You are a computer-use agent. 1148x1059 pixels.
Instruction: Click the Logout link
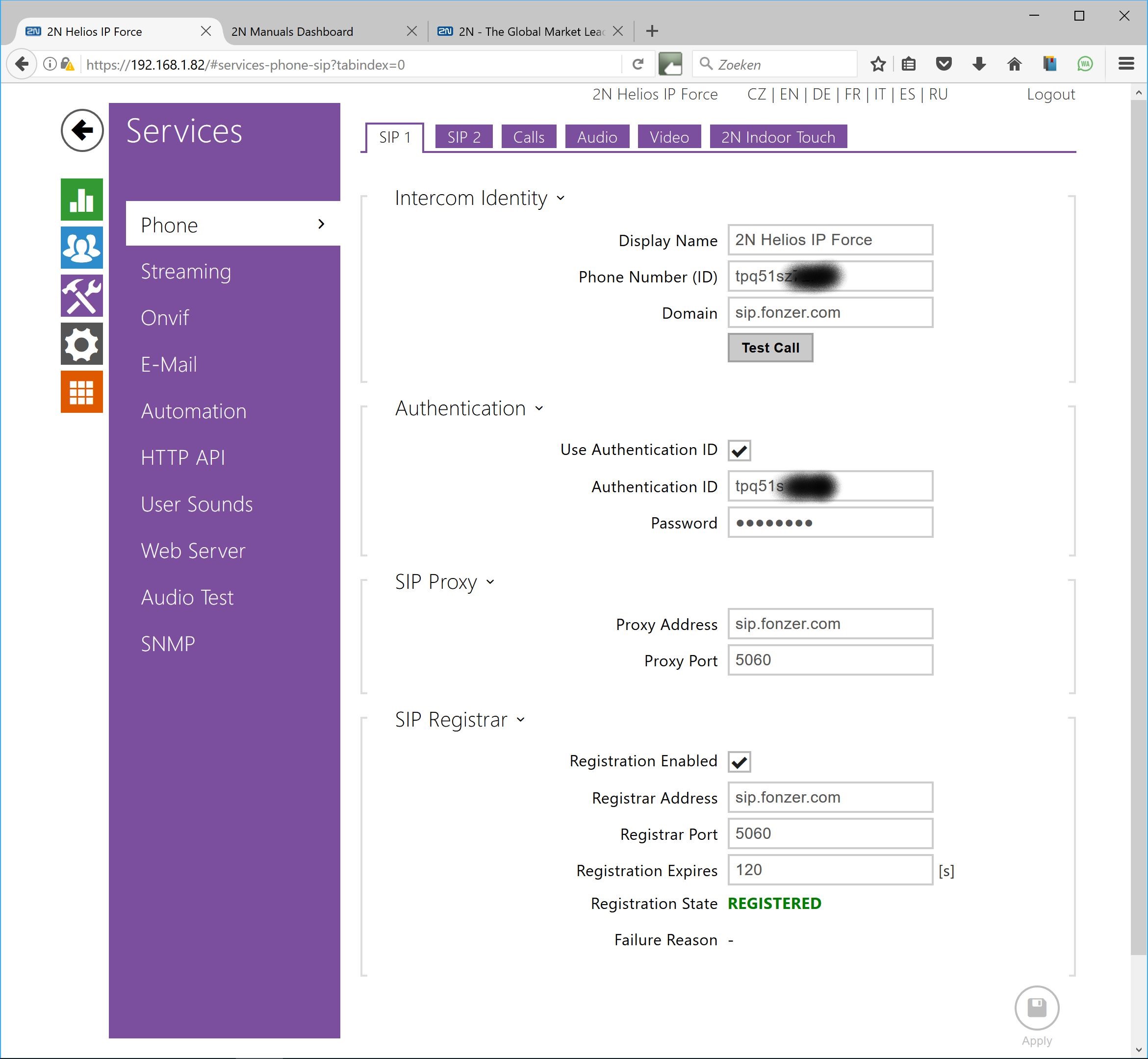point(1050,94)
